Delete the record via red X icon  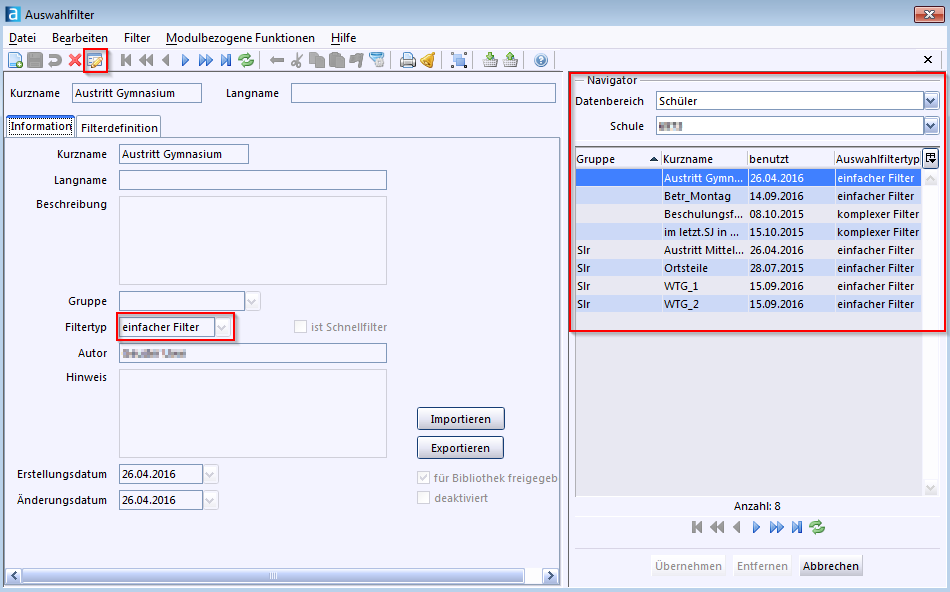(75, 60)
